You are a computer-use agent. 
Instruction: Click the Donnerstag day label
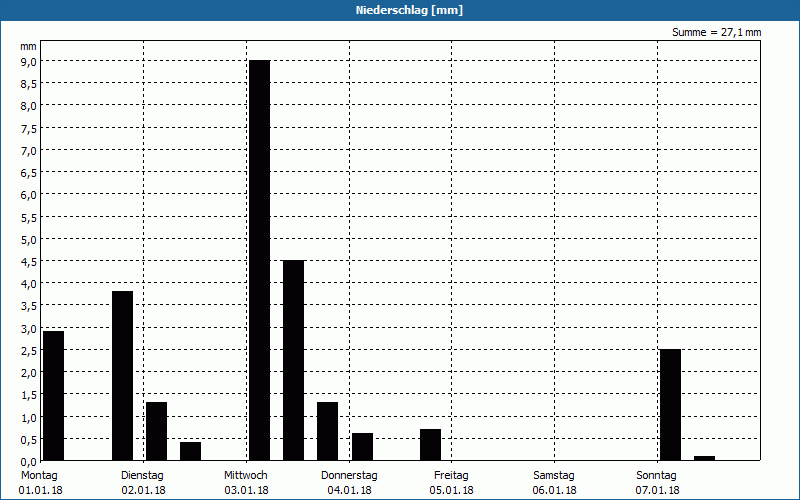pyautogui.click(x=349, y=476)
